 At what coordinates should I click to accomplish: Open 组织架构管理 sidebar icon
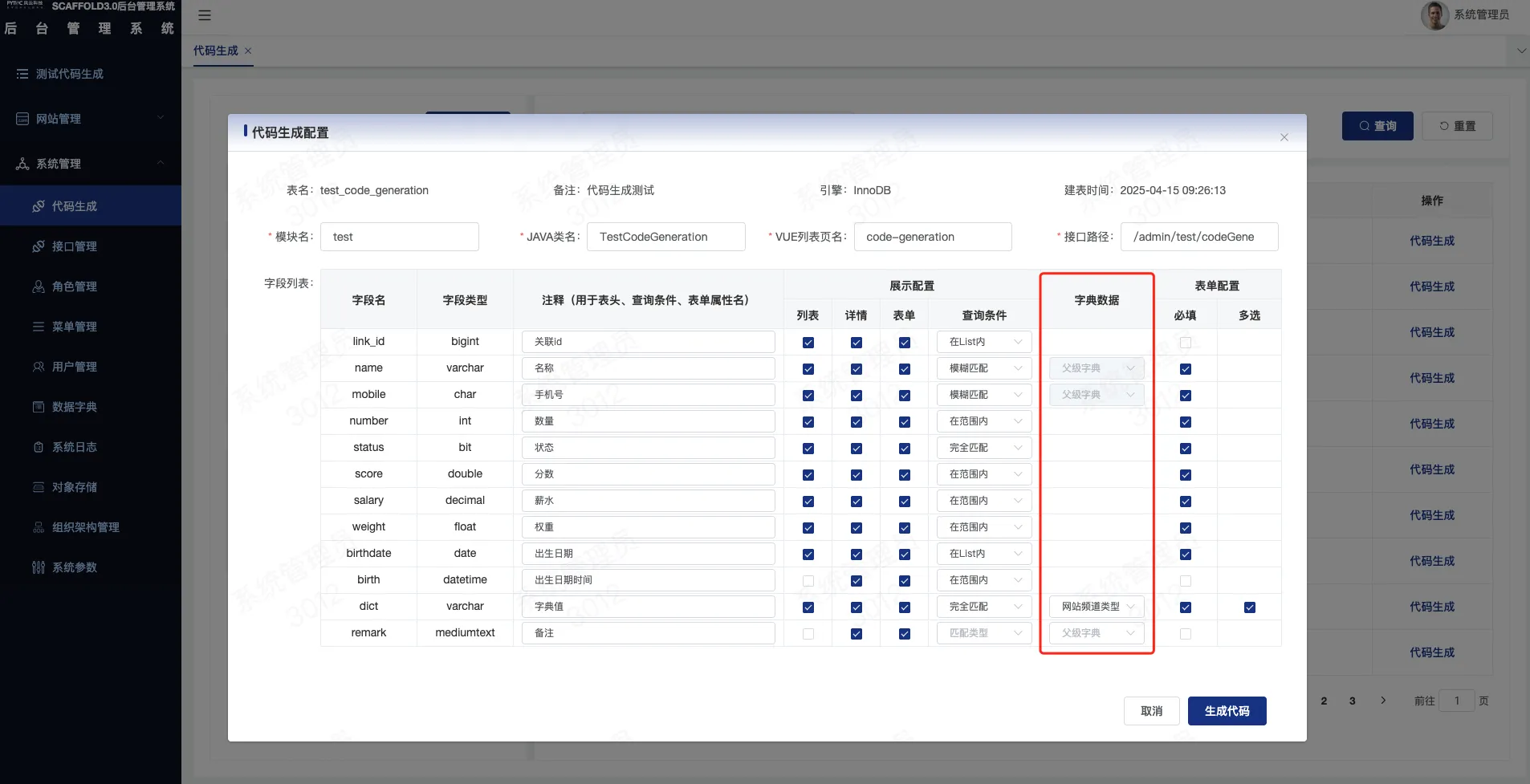point(39,527)
